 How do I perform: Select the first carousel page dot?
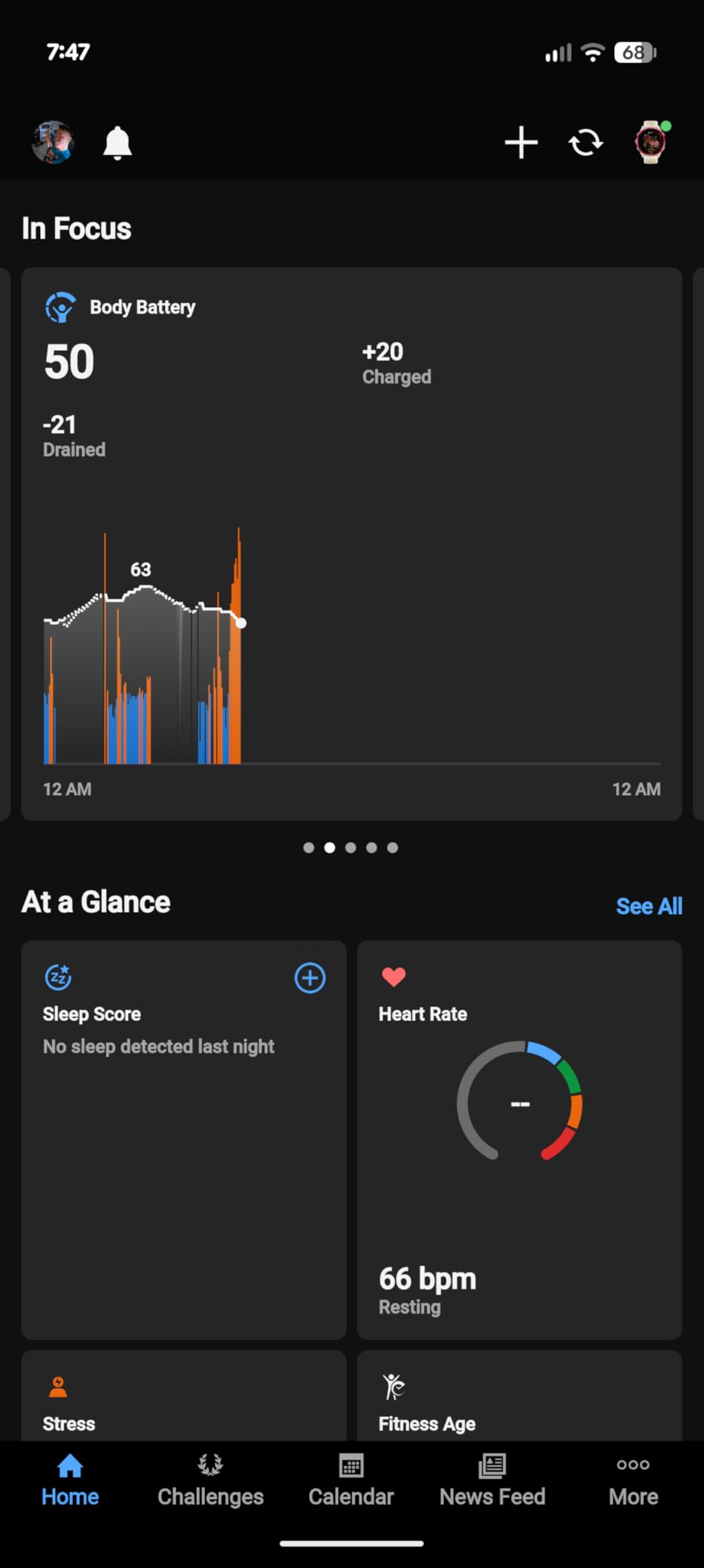click(x=309, y=847)
